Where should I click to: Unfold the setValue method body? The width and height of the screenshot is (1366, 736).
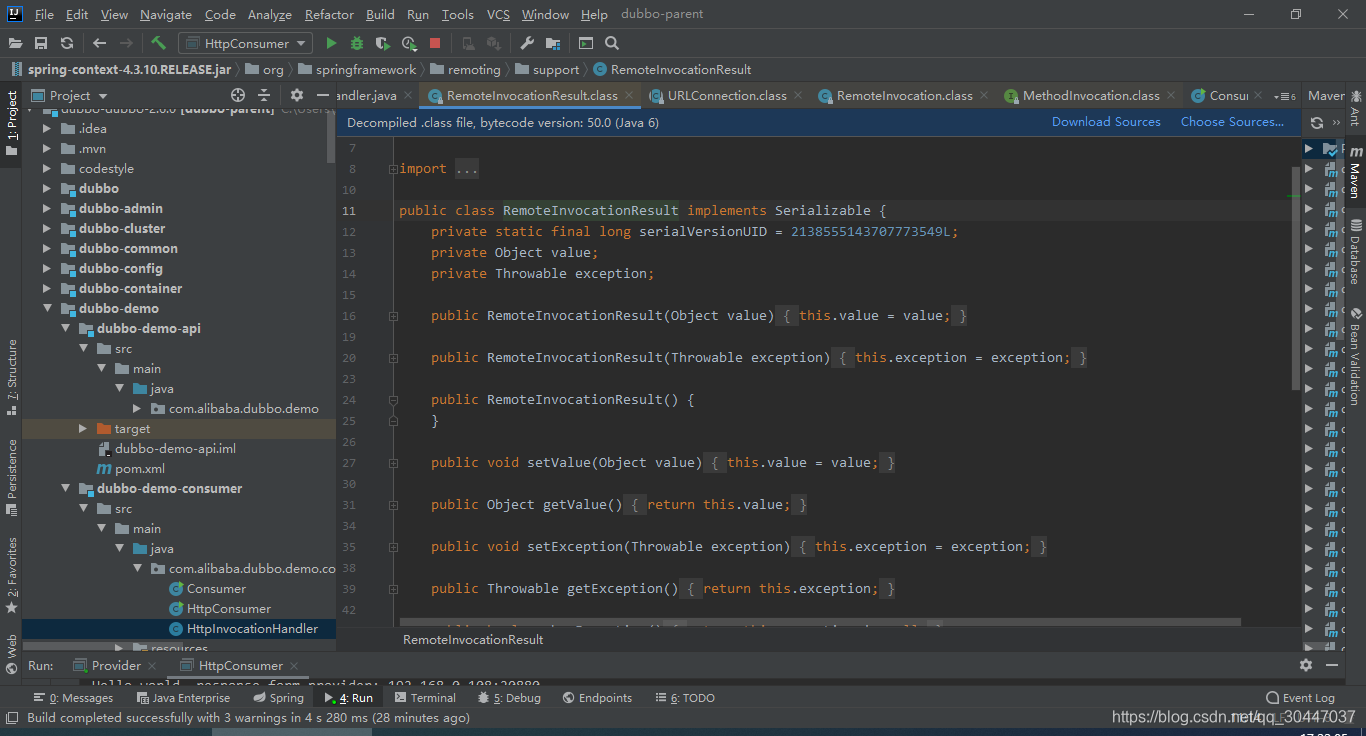click(393, 463)
